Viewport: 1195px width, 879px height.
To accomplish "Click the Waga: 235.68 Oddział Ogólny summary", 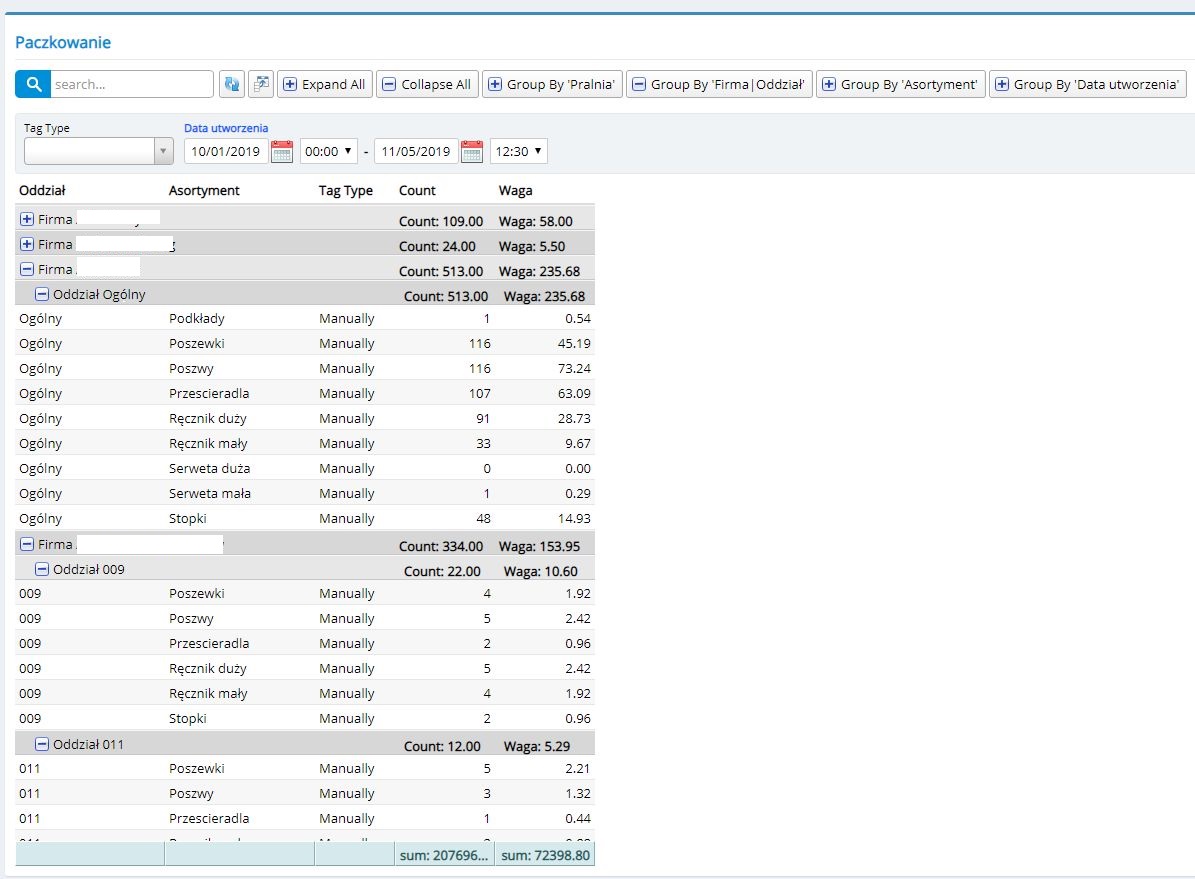I will point(544,297).
